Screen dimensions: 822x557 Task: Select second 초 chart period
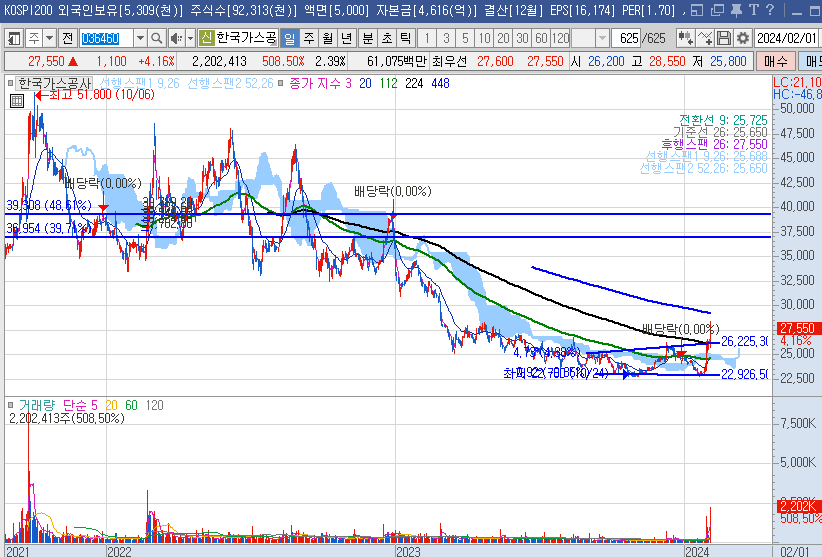pyautogui.click(x=386, y=38)
